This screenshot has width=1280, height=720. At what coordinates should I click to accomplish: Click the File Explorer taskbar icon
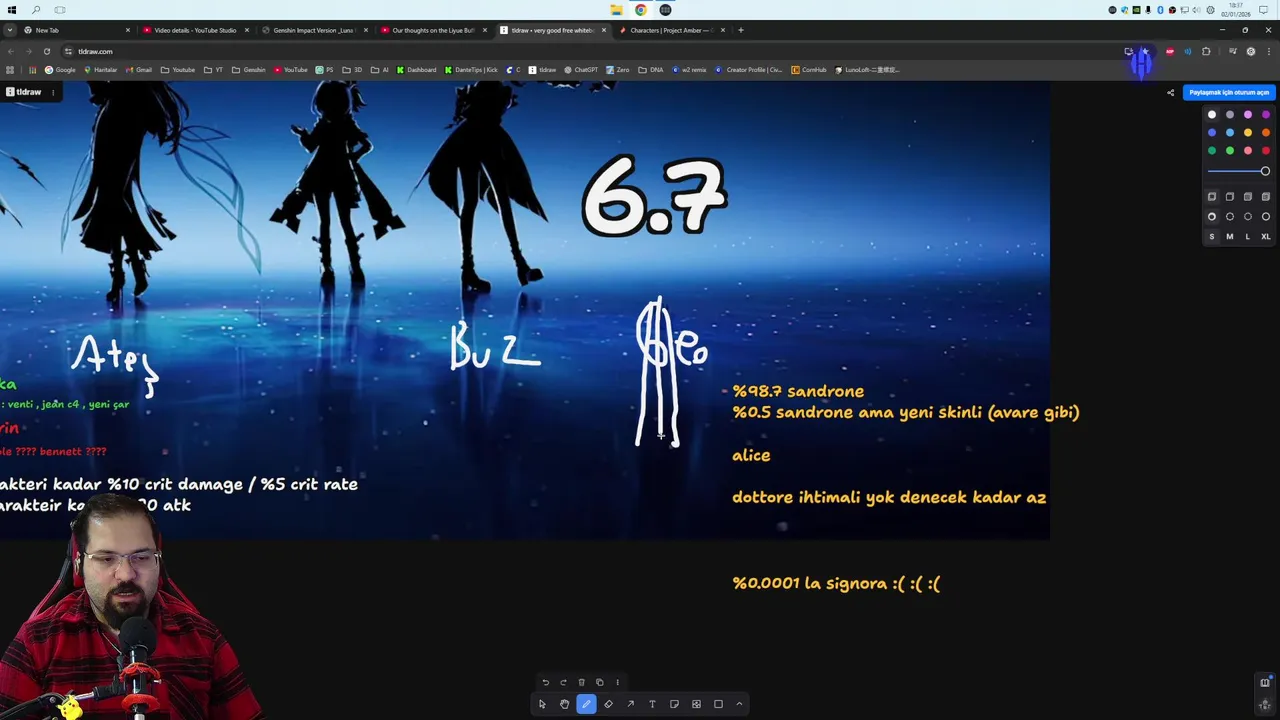click(x=617, y=10)
